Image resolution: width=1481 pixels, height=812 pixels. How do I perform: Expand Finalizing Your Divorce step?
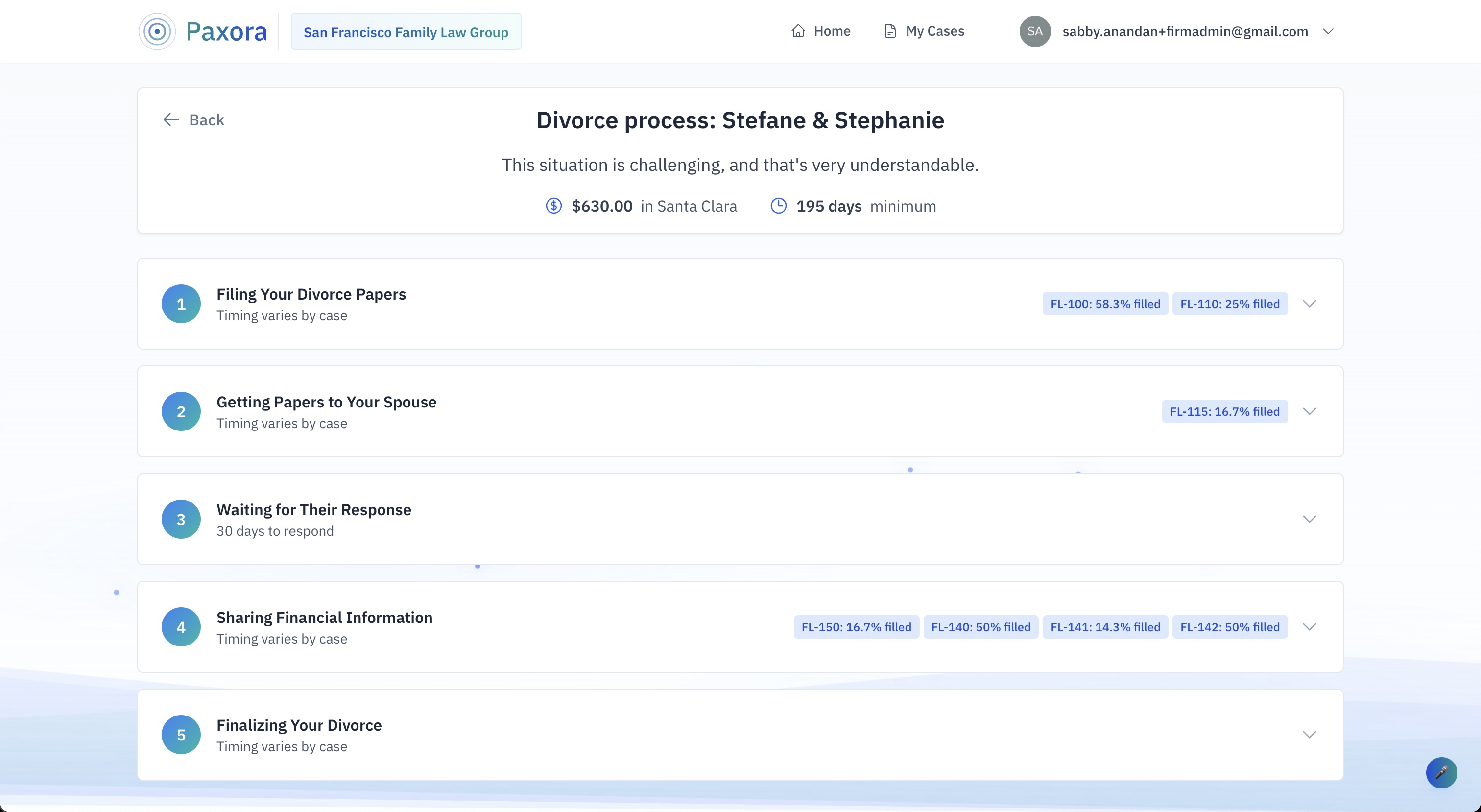pos(1309,734)
